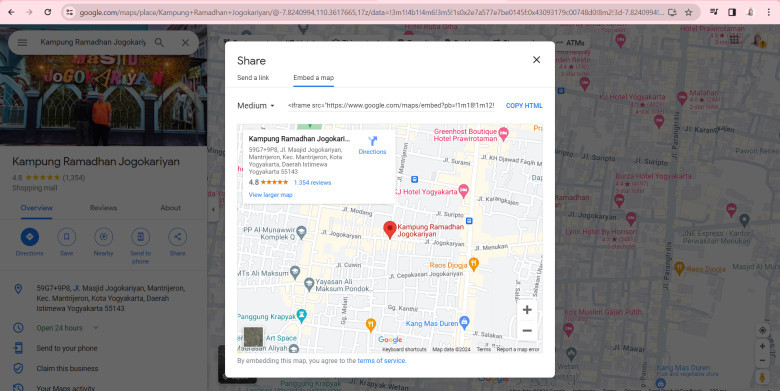This screenshot has width=780, height=391.
Task: Close the Share dialog
Action: click(536, 60)
